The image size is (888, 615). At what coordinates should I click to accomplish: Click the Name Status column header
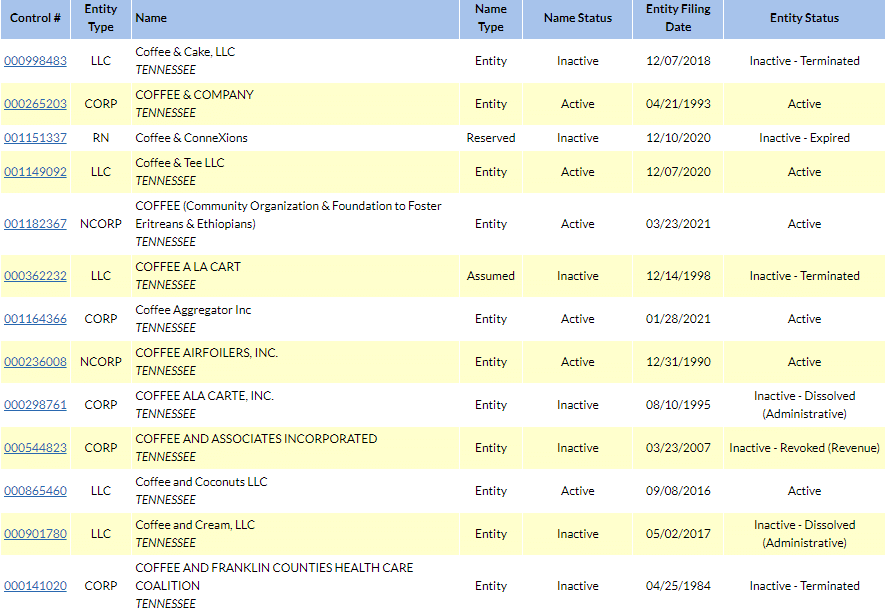pyautogui.click(x=578, y=18)
